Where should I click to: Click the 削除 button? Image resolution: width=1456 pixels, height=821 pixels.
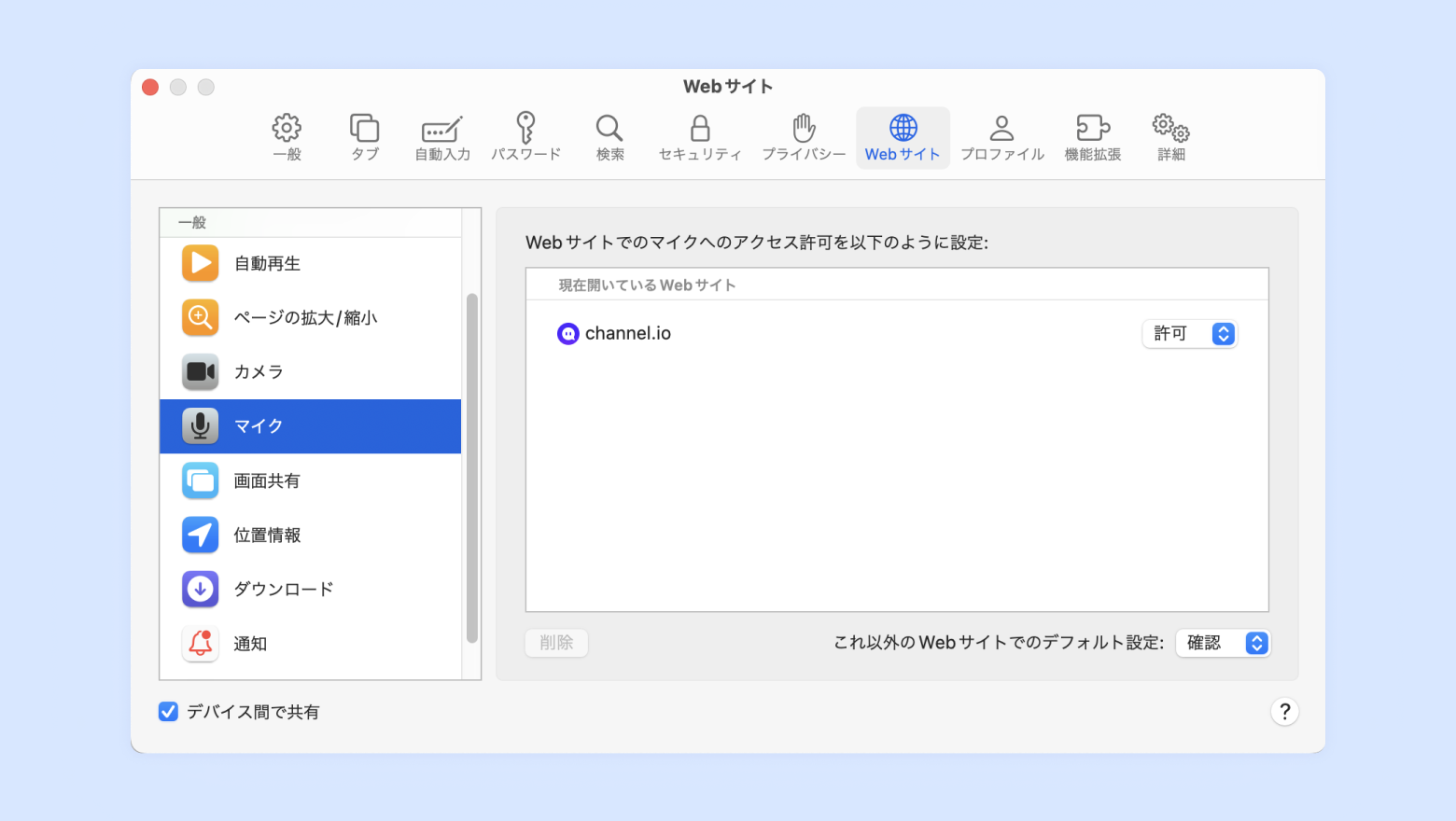(556, 643)
